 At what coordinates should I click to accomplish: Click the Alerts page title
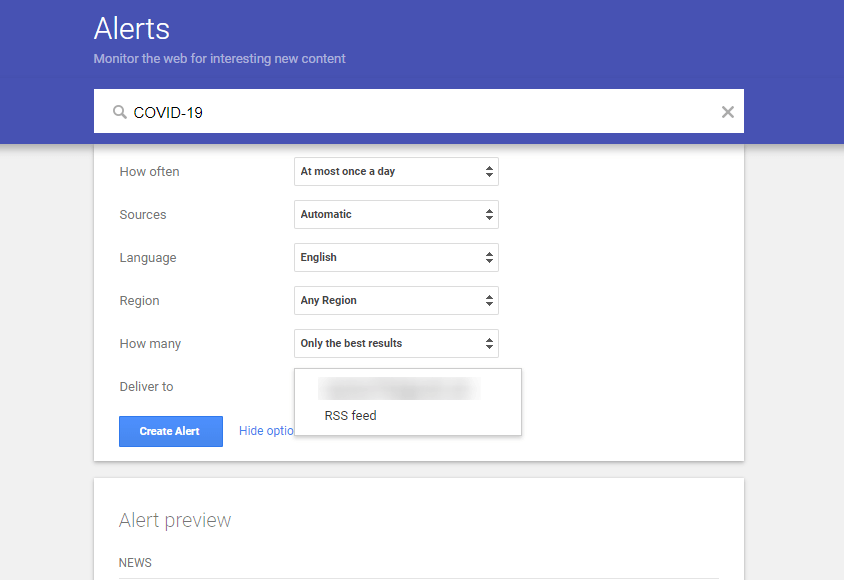click(x=131, y=29)
